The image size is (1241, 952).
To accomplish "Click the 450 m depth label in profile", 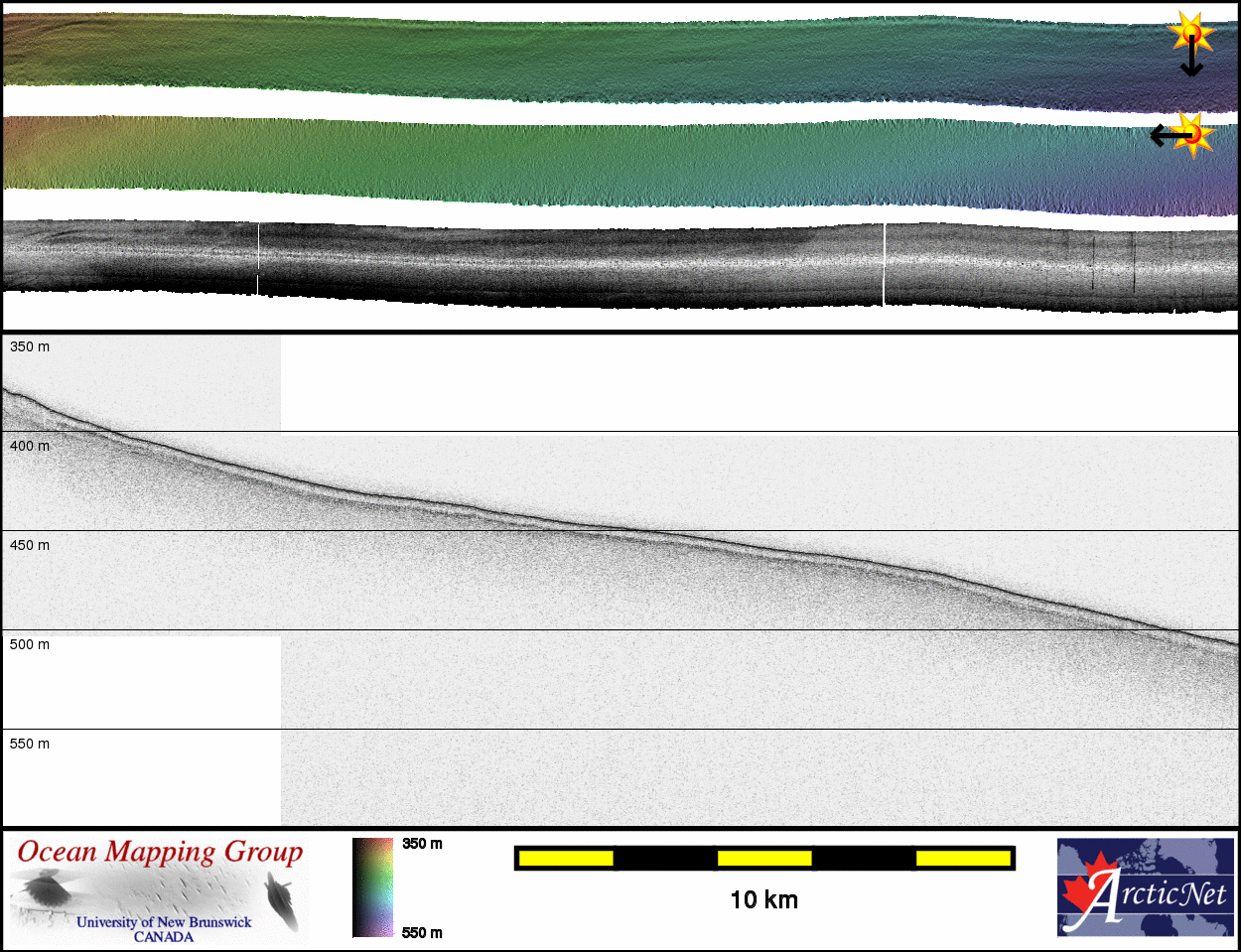I will (30, 545).
